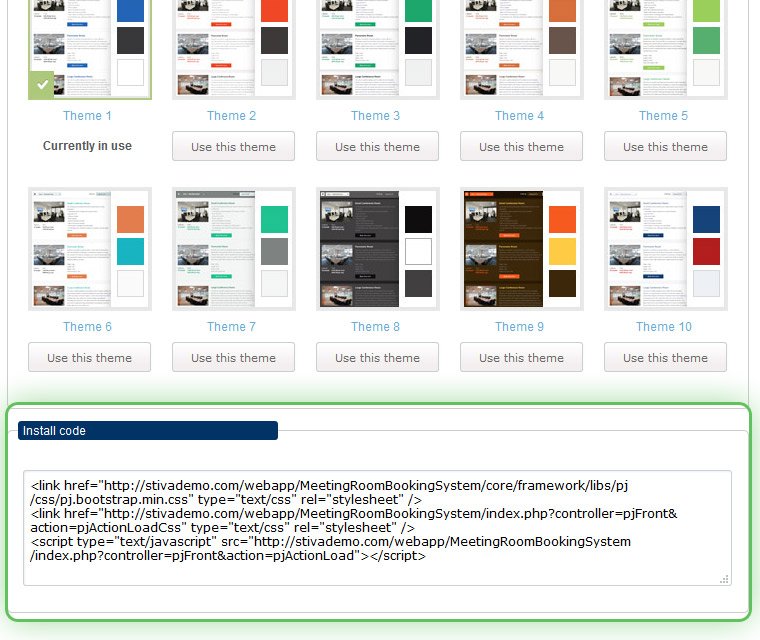Click inside the install code textarea

(377, 528)
